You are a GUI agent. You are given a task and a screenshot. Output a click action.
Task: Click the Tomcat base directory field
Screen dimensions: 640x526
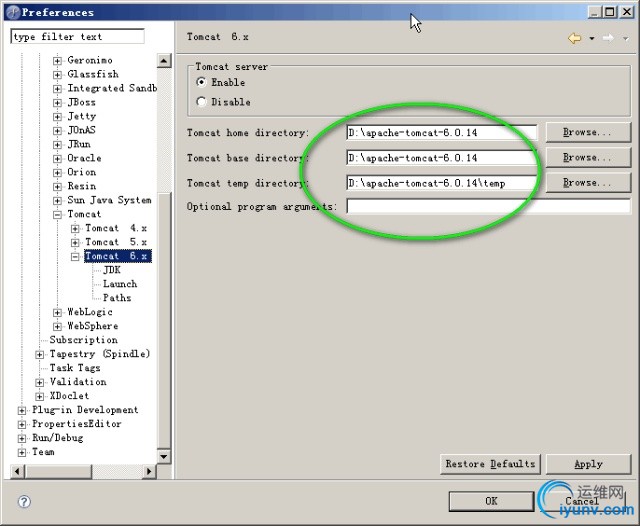(442, 158)
